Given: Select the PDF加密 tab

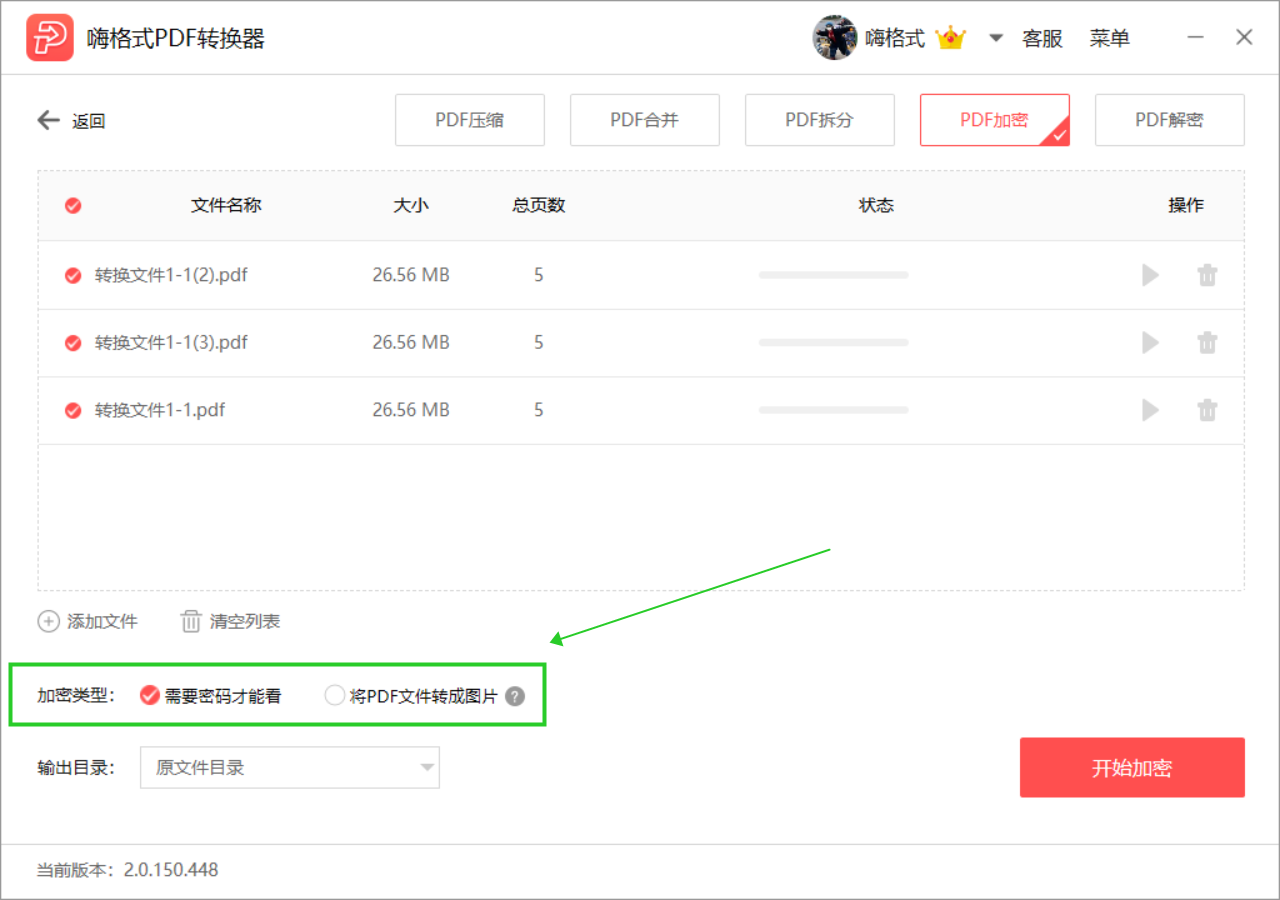Looking at the screenshot, I should tap(995, 120).
